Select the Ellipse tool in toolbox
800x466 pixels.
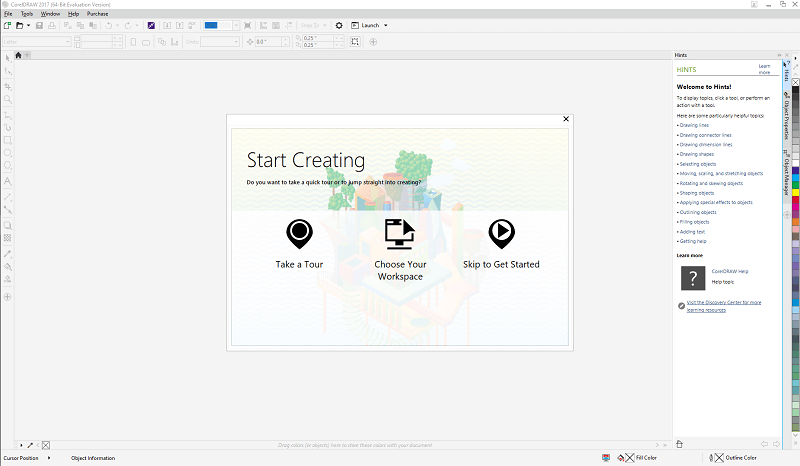[x=8, y=153]
